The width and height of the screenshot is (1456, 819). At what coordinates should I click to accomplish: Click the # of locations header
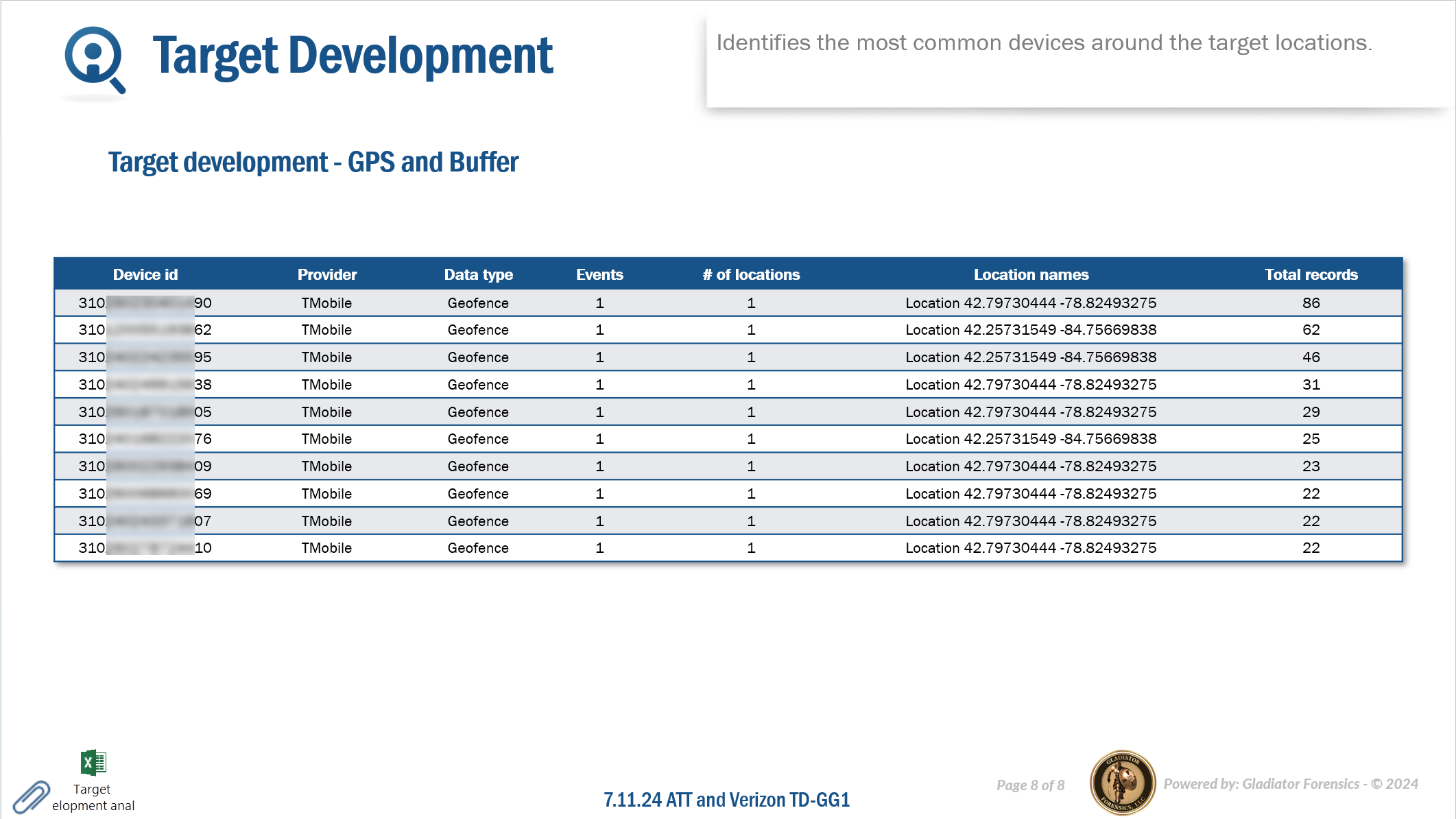751,274
